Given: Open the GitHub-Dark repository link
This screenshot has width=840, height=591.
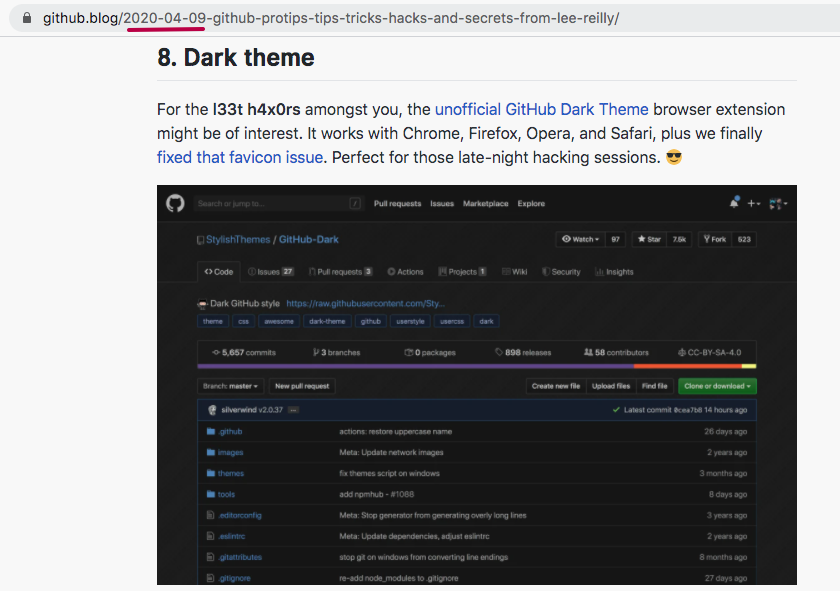Looking at the screenshot, I should click(309, 240).
